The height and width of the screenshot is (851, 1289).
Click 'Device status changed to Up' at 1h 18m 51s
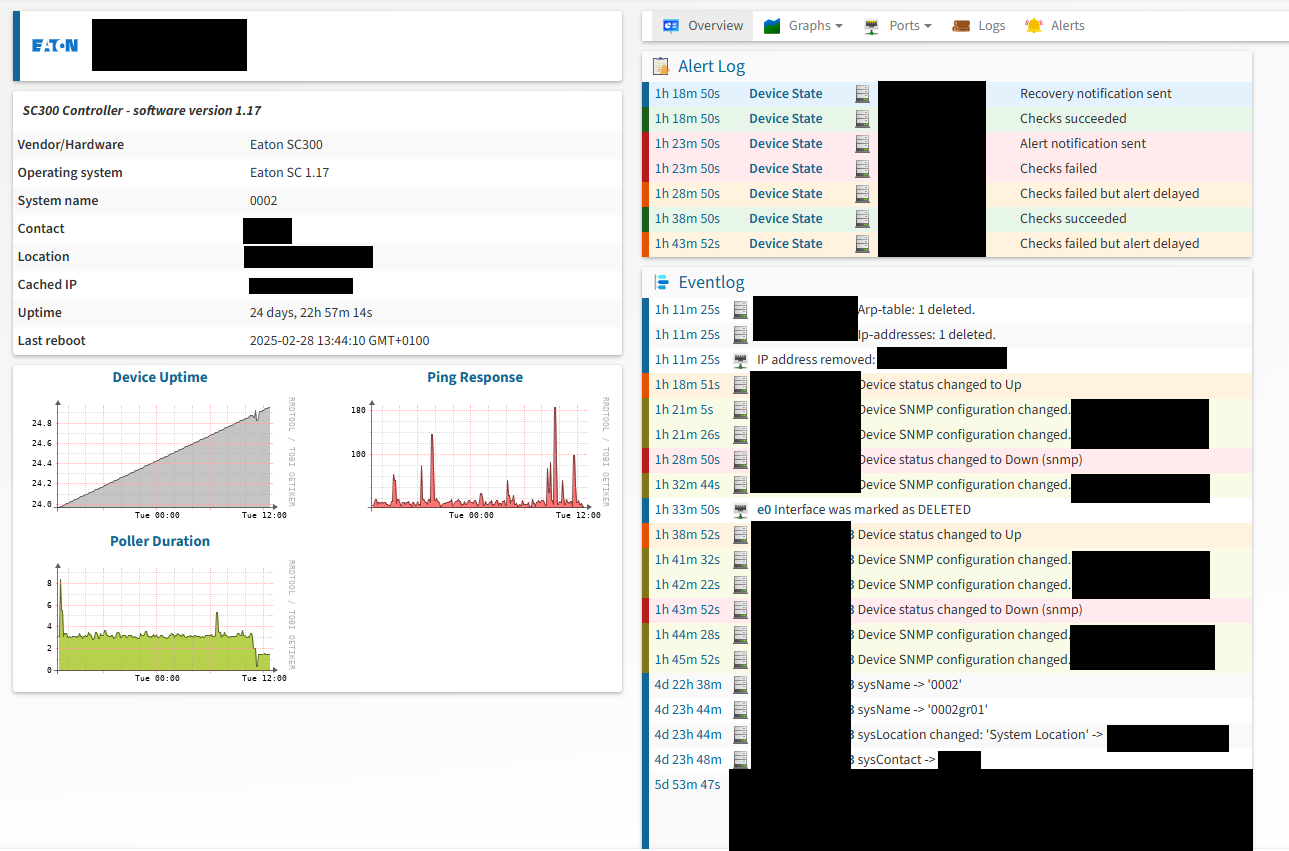[940, 385]
